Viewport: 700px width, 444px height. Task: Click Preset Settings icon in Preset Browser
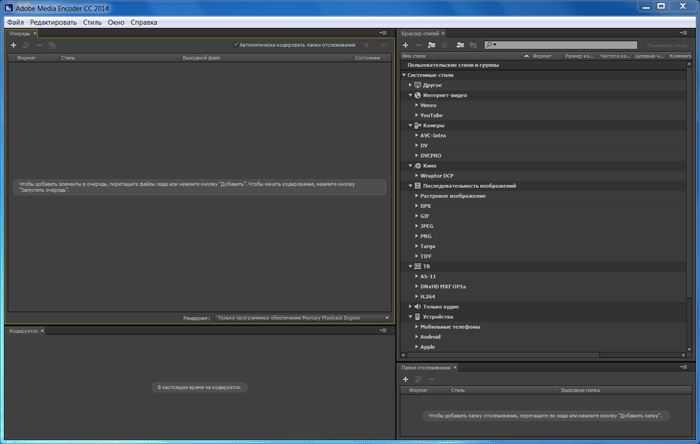(x=444, y=45)
